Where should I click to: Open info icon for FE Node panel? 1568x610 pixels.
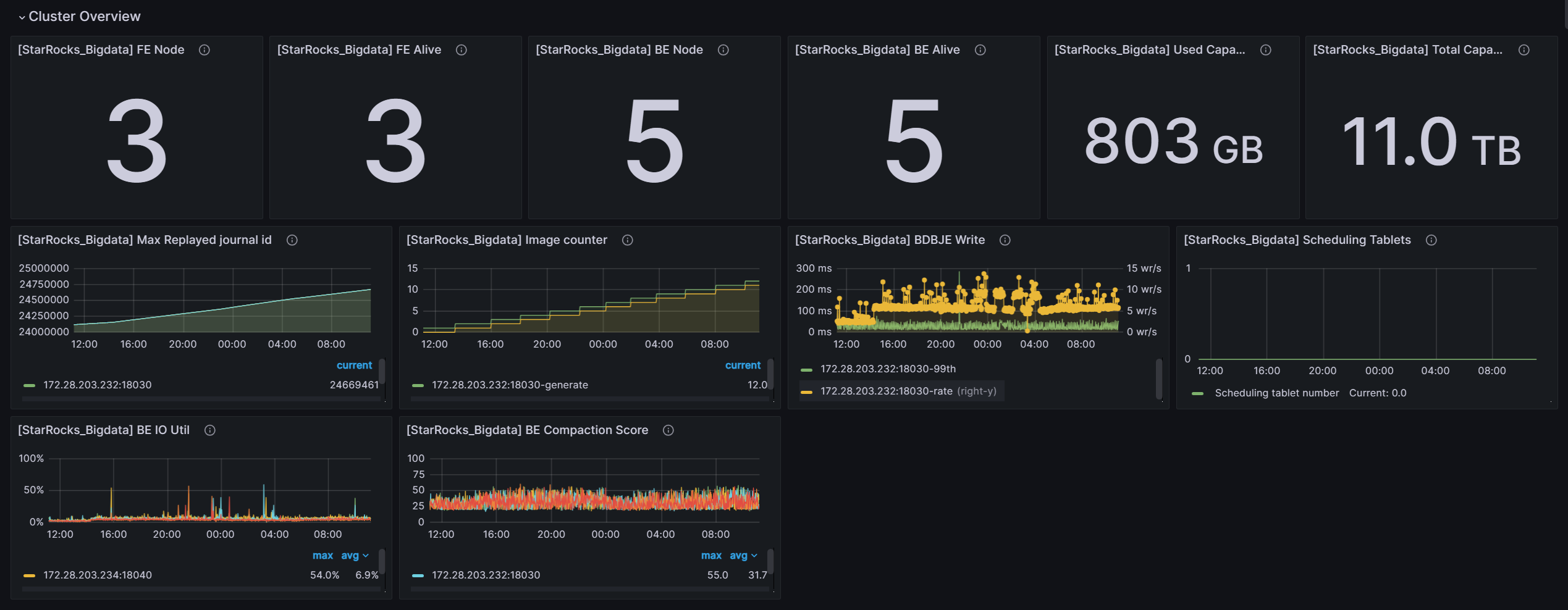pyautogui.click(x=204, y=50)
